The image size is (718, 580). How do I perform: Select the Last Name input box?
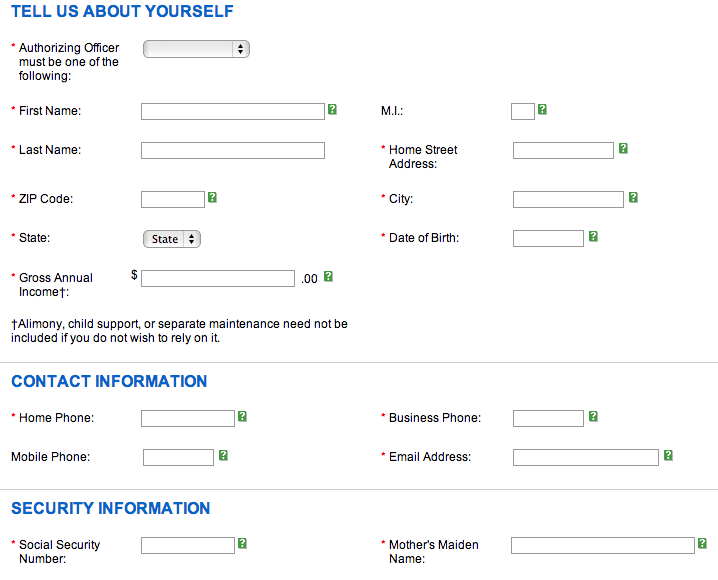tap(233, 151)
